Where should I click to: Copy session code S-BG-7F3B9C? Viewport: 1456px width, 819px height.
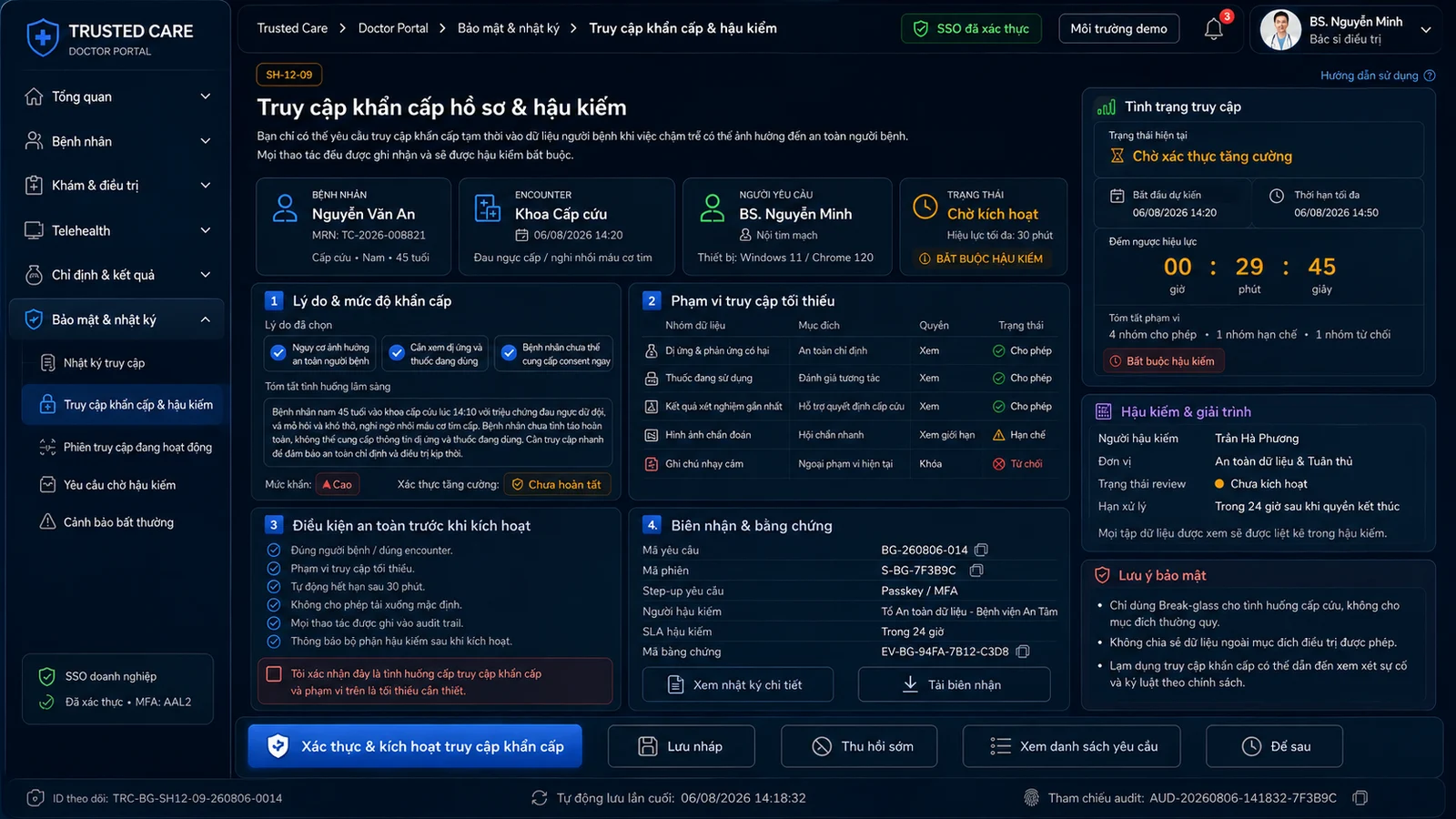click(976, 571)
